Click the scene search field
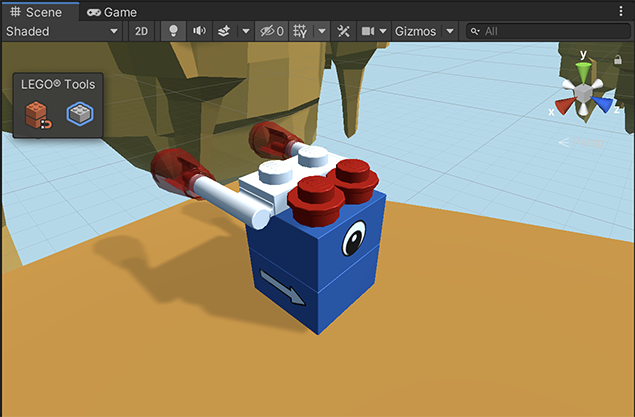 point(549,31)
